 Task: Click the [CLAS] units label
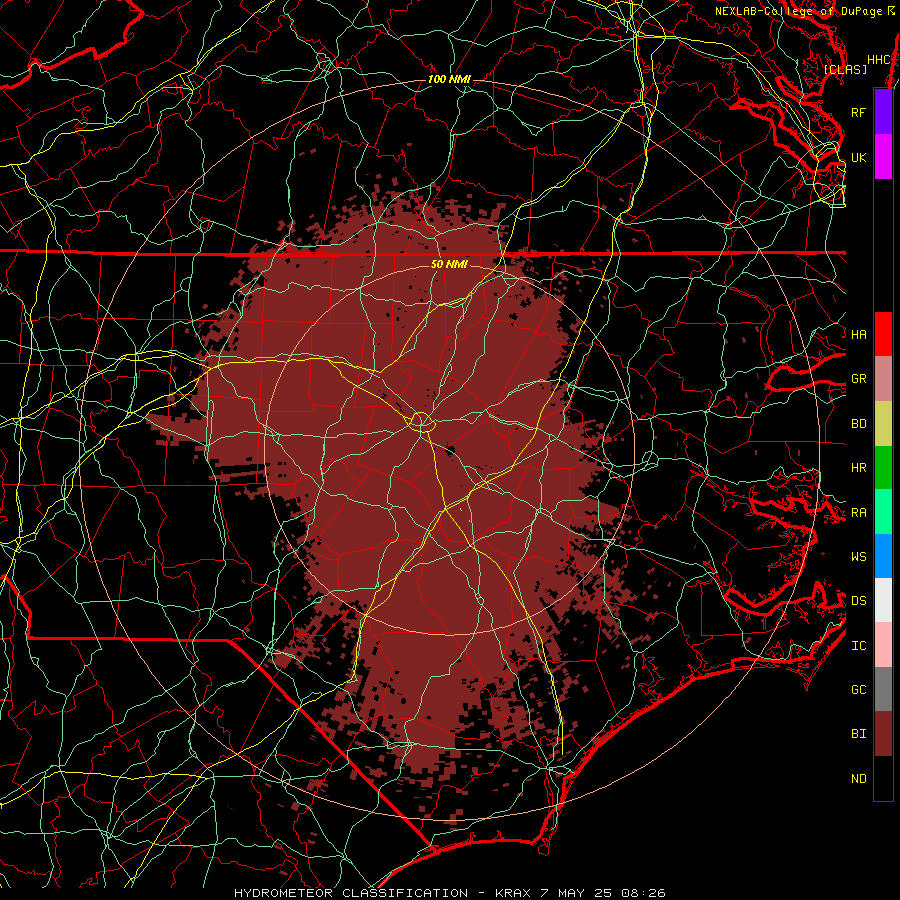pos(845,69)
